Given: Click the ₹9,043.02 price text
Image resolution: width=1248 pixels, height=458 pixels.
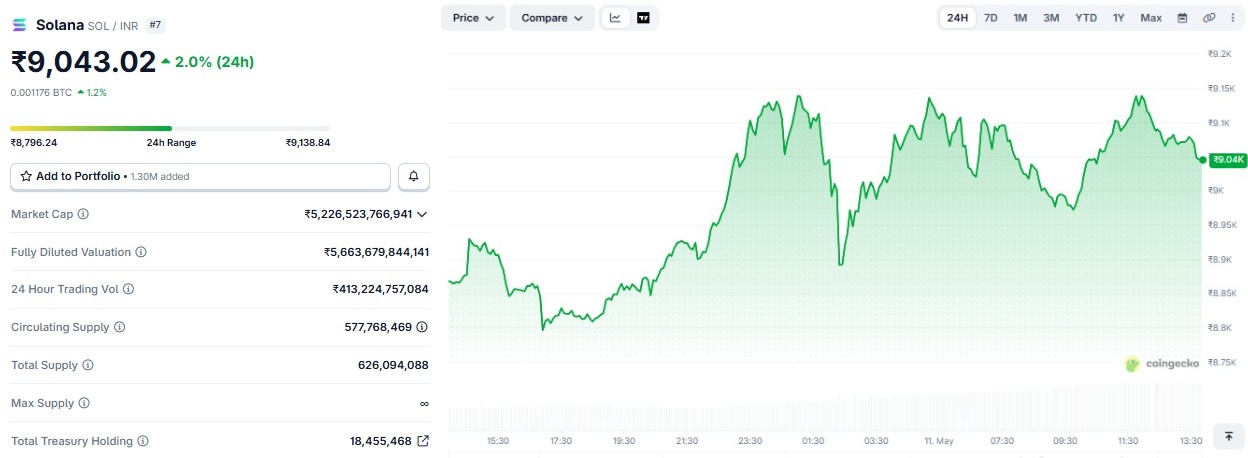Looking at the screenshot, I should coord(83,62).
